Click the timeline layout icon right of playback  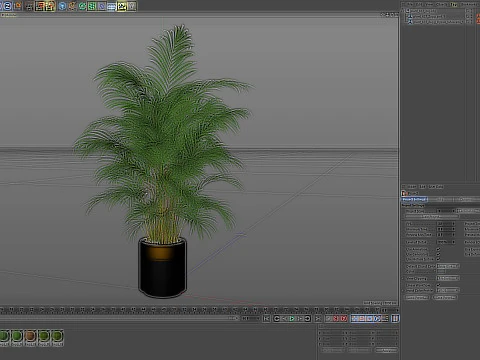395,319
